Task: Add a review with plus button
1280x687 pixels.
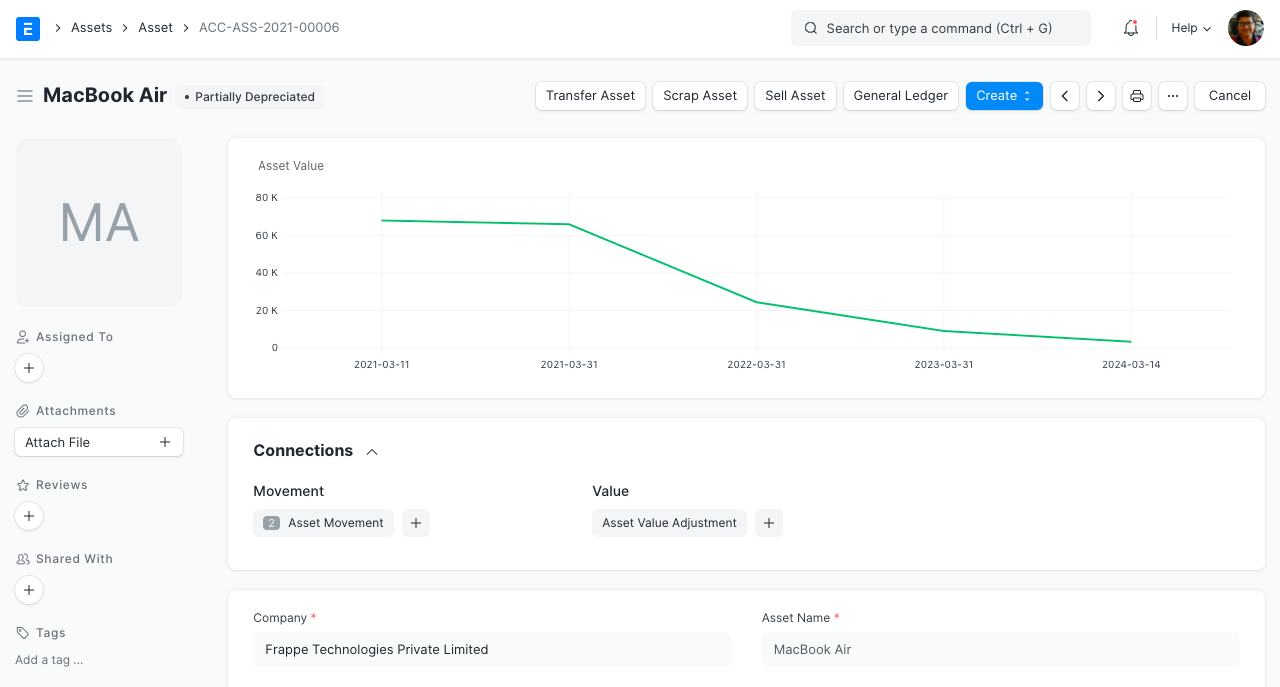Action: pyautogui.click(x=29, y=517)
